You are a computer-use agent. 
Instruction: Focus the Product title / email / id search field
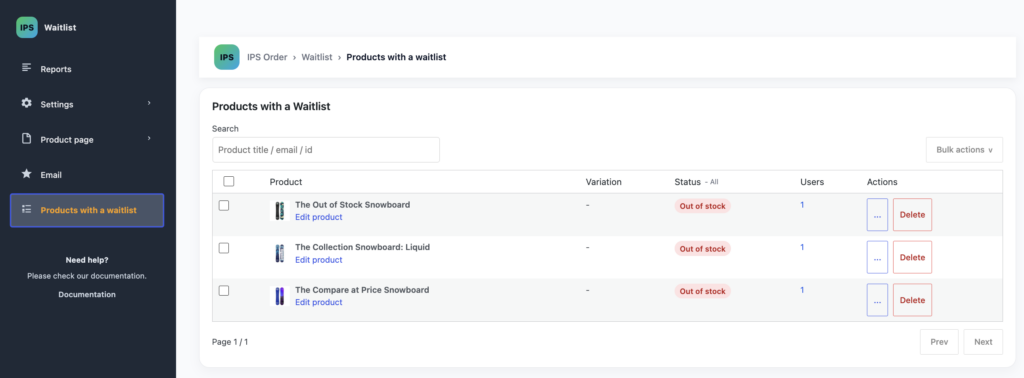(326, 150)
